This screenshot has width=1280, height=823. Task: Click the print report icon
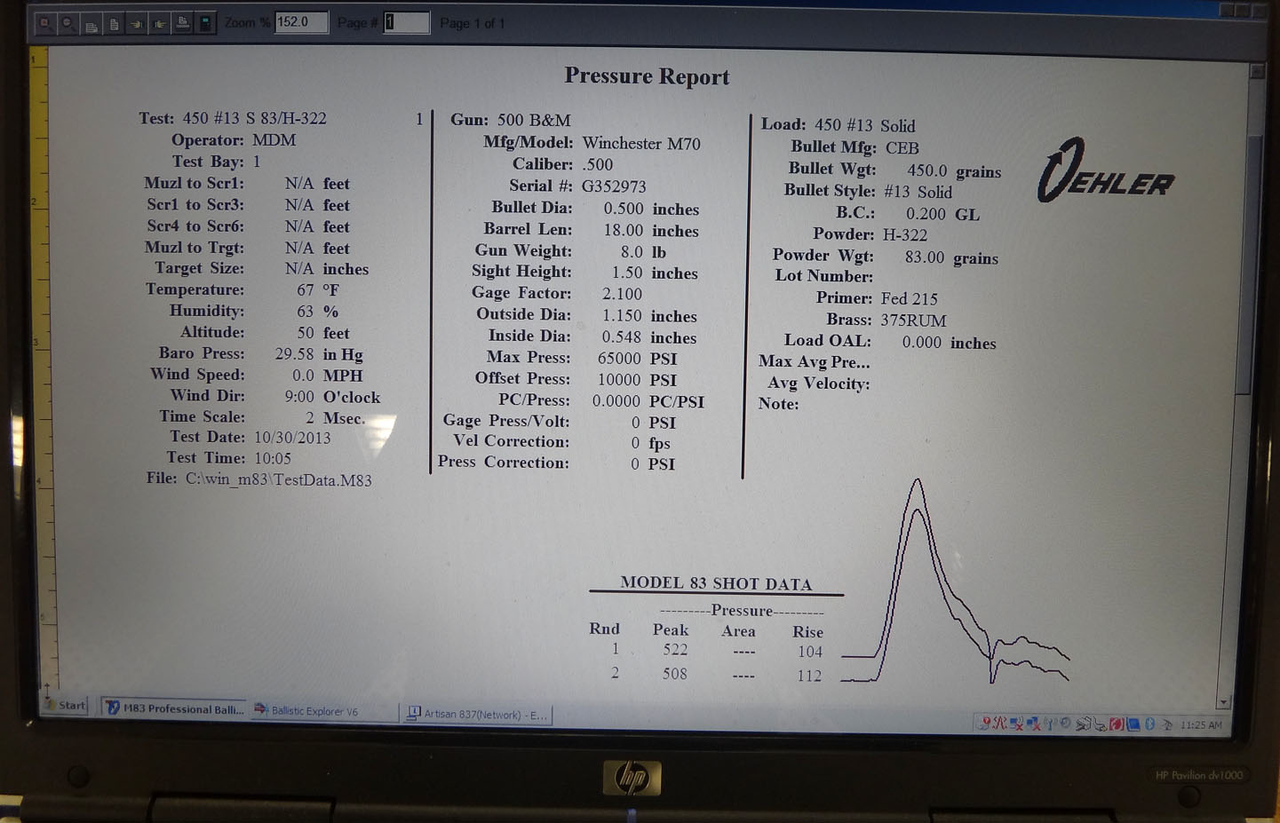point(182,23)
